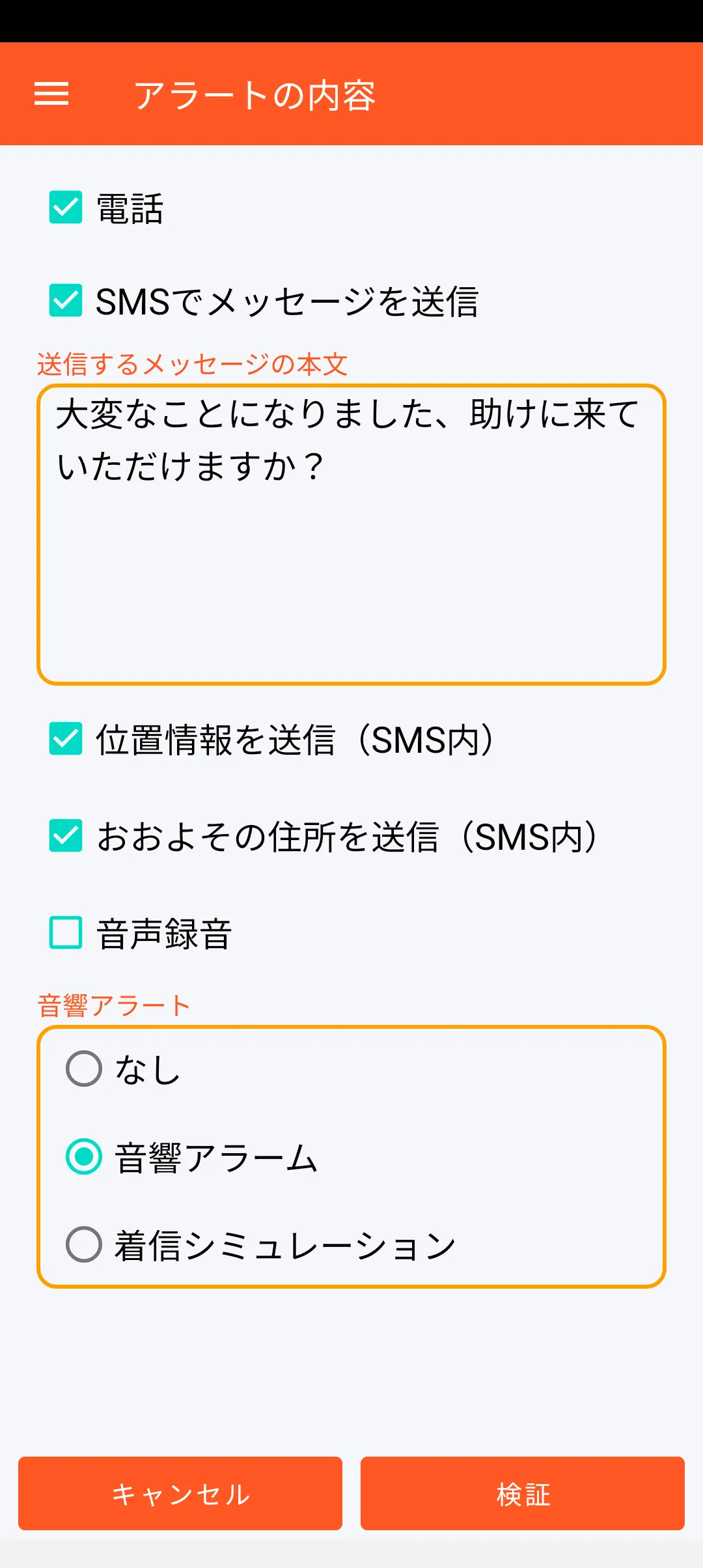Enable the 音声録音 checkbox
Screen dimensions: 703x1568
coord(66,932)
